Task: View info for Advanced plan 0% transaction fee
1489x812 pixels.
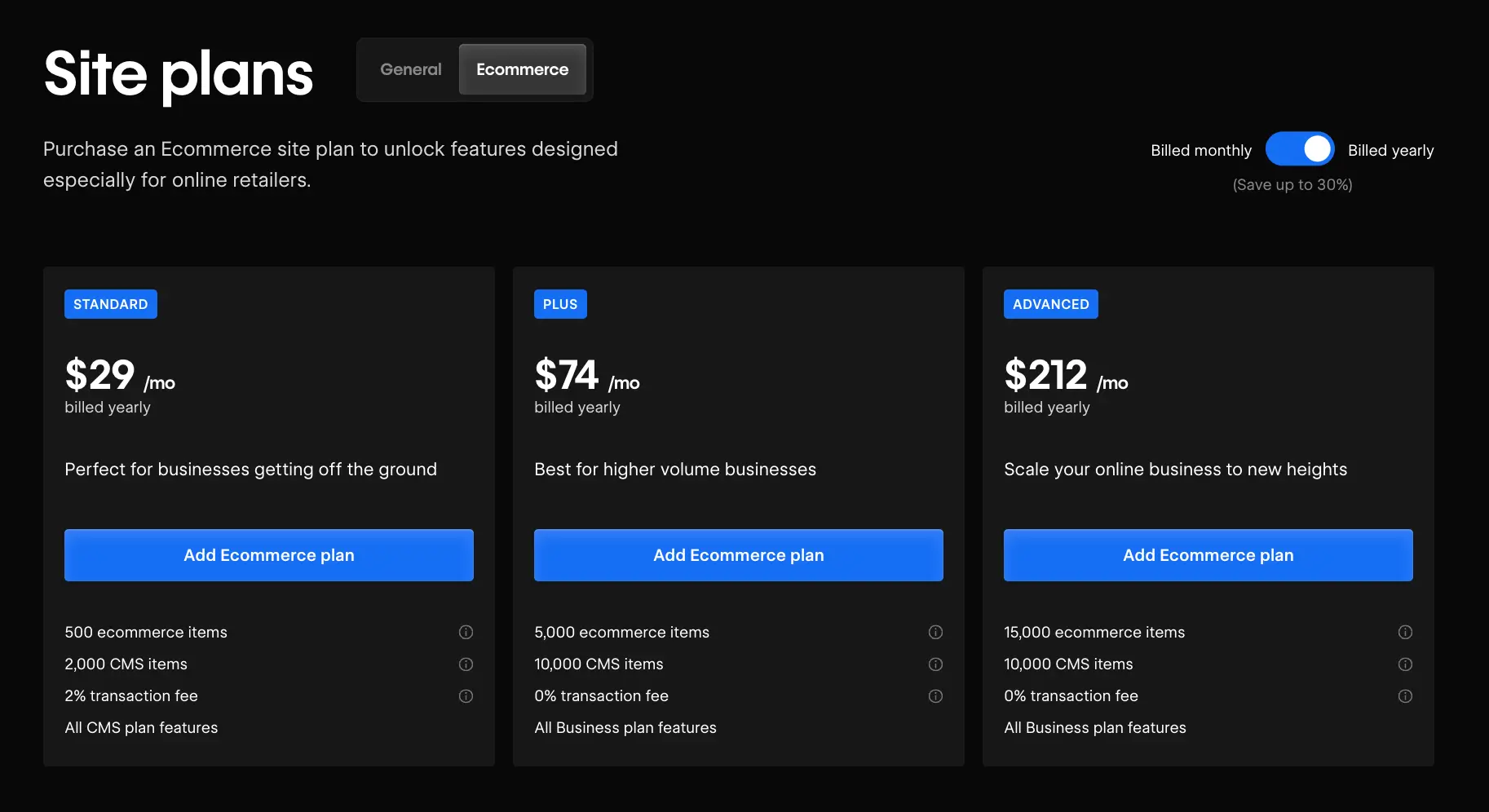Action: click(1405, 695)
